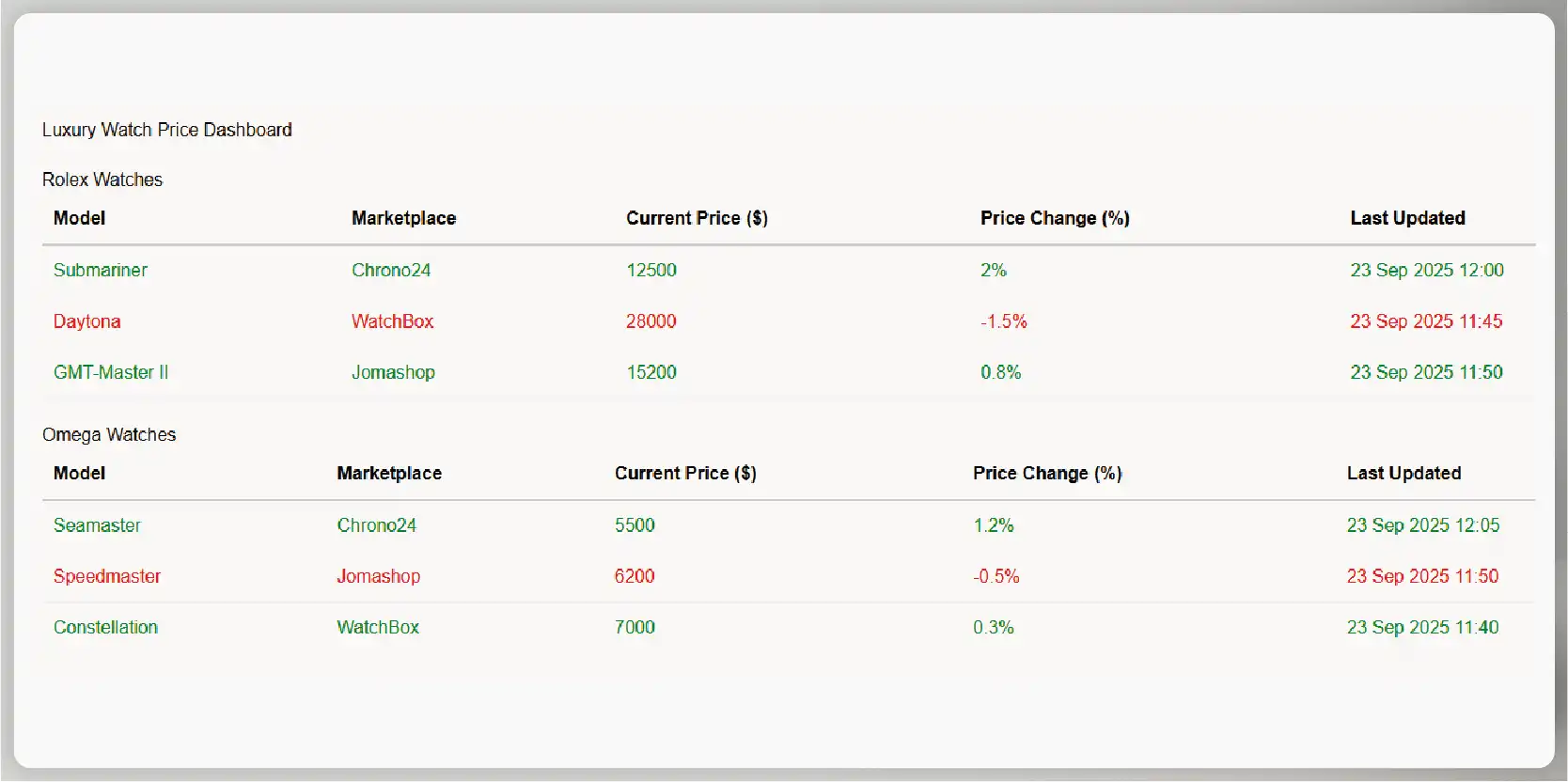This screenshot has height=782, width=1568.
Task: Click the Rolex table's Last Updated header
Action: click(1407, 218)
